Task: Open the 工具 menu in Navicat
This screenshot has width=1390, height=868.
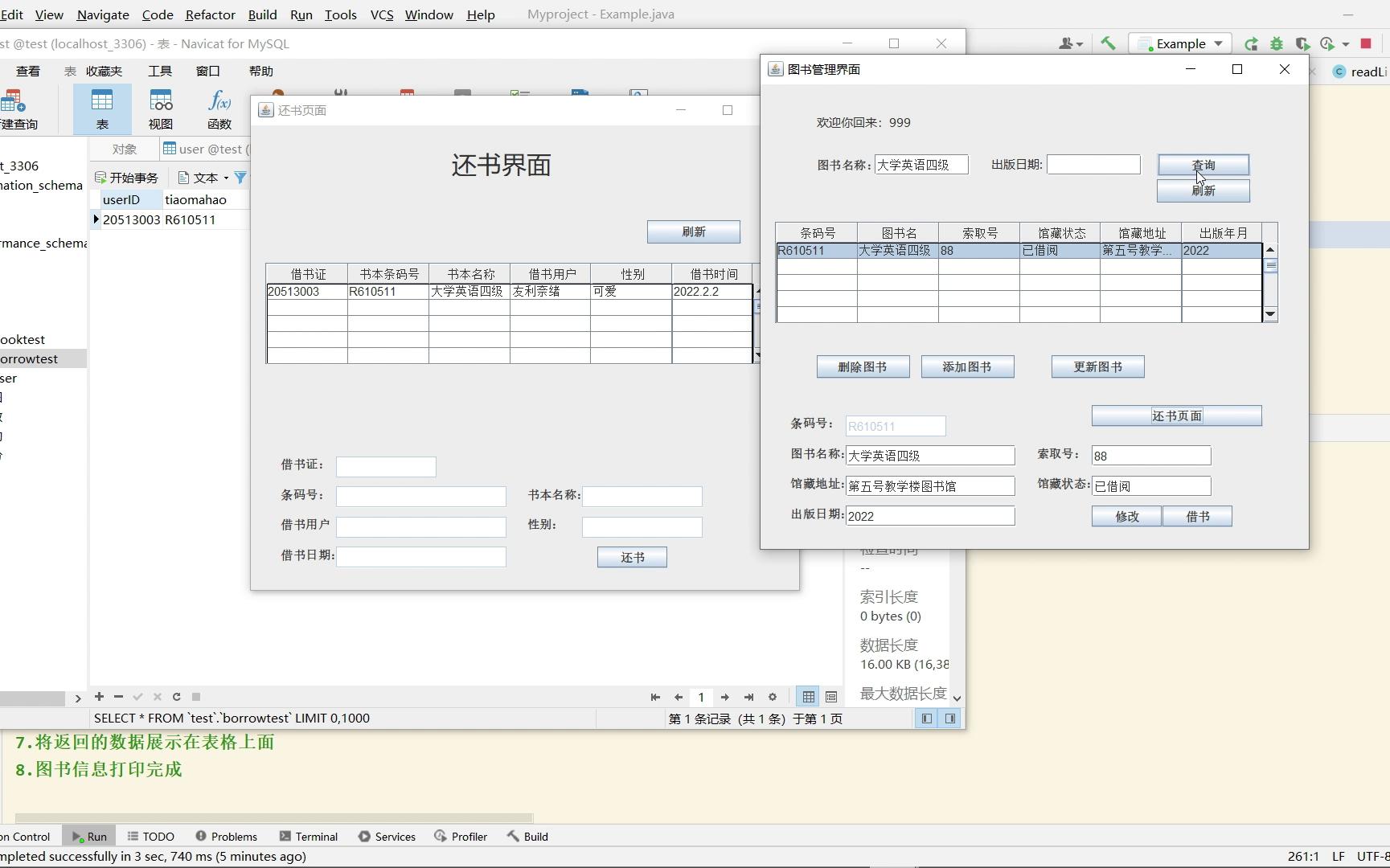Action: pos(160,72)
